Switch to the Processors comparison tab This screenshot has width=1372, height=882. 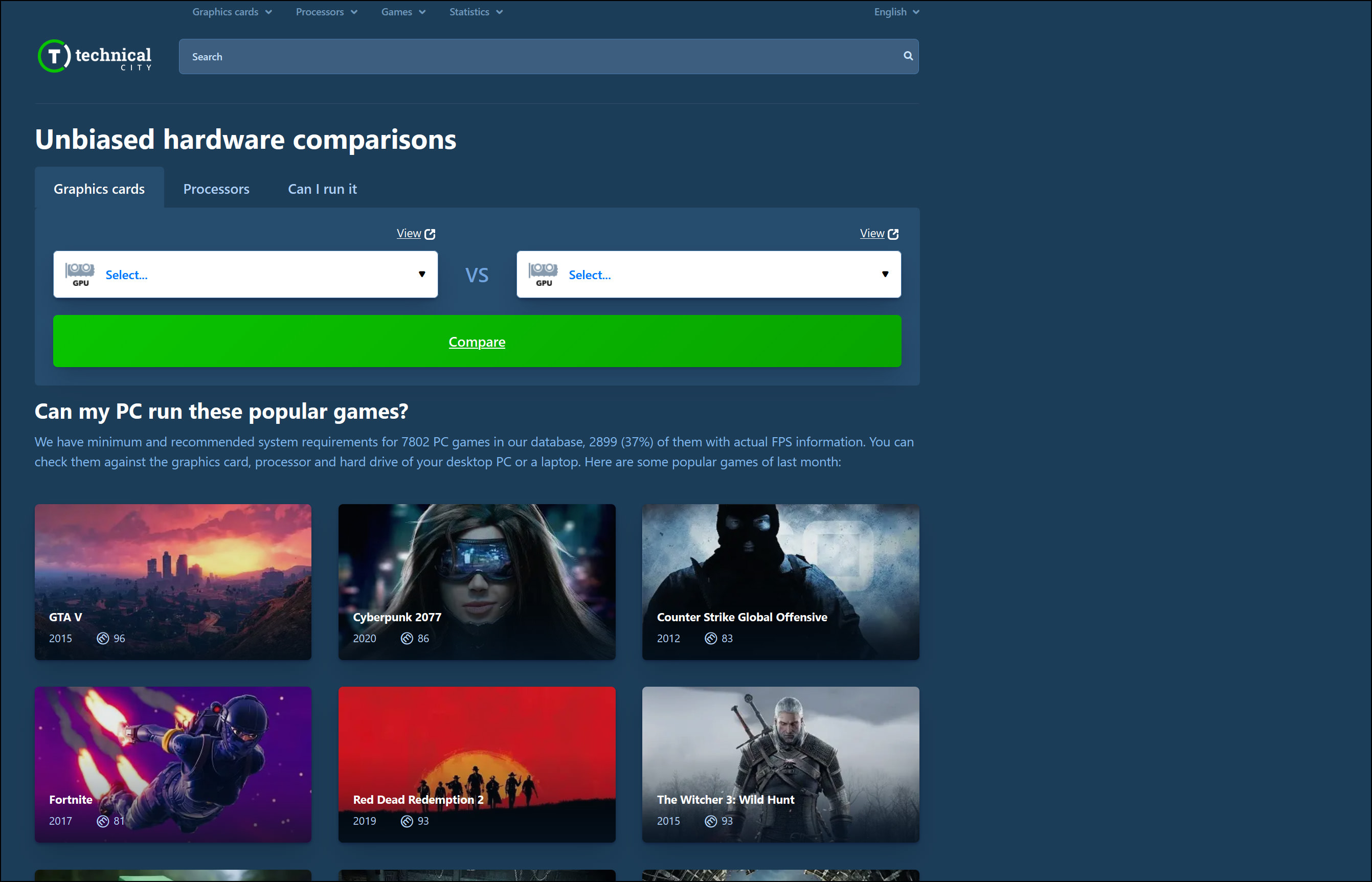(216, 189)
